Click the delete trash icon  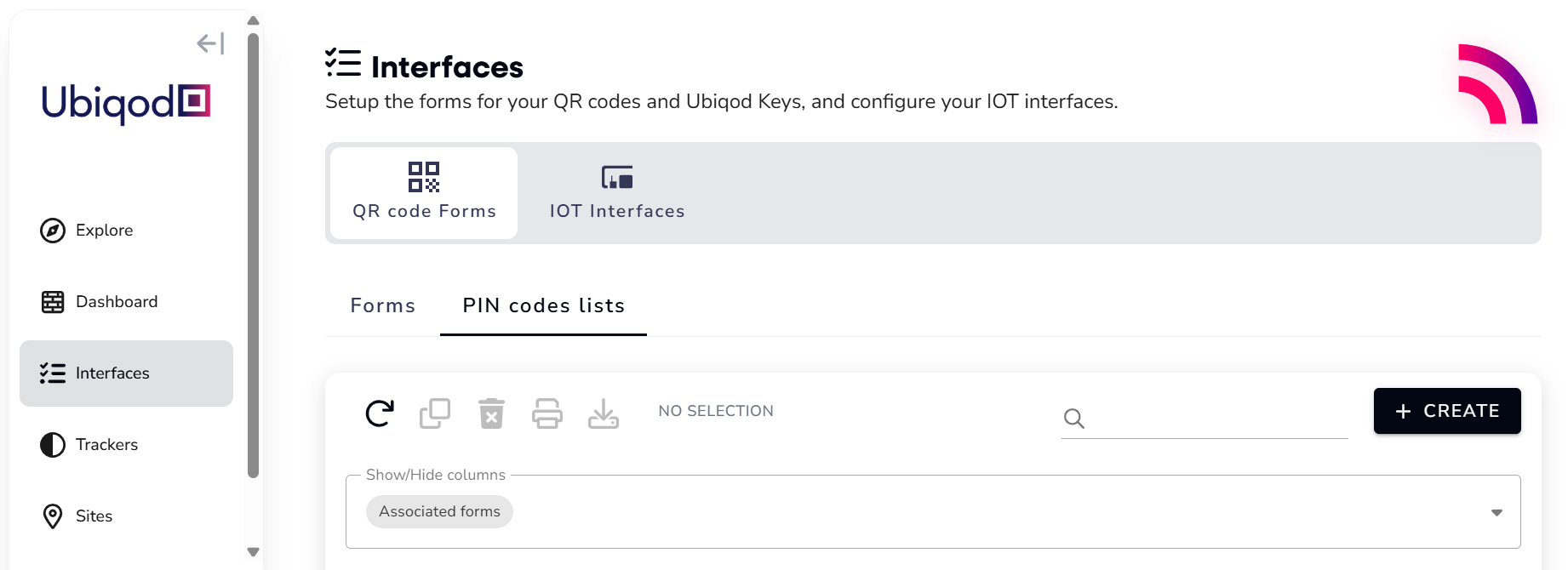[491, 413]
